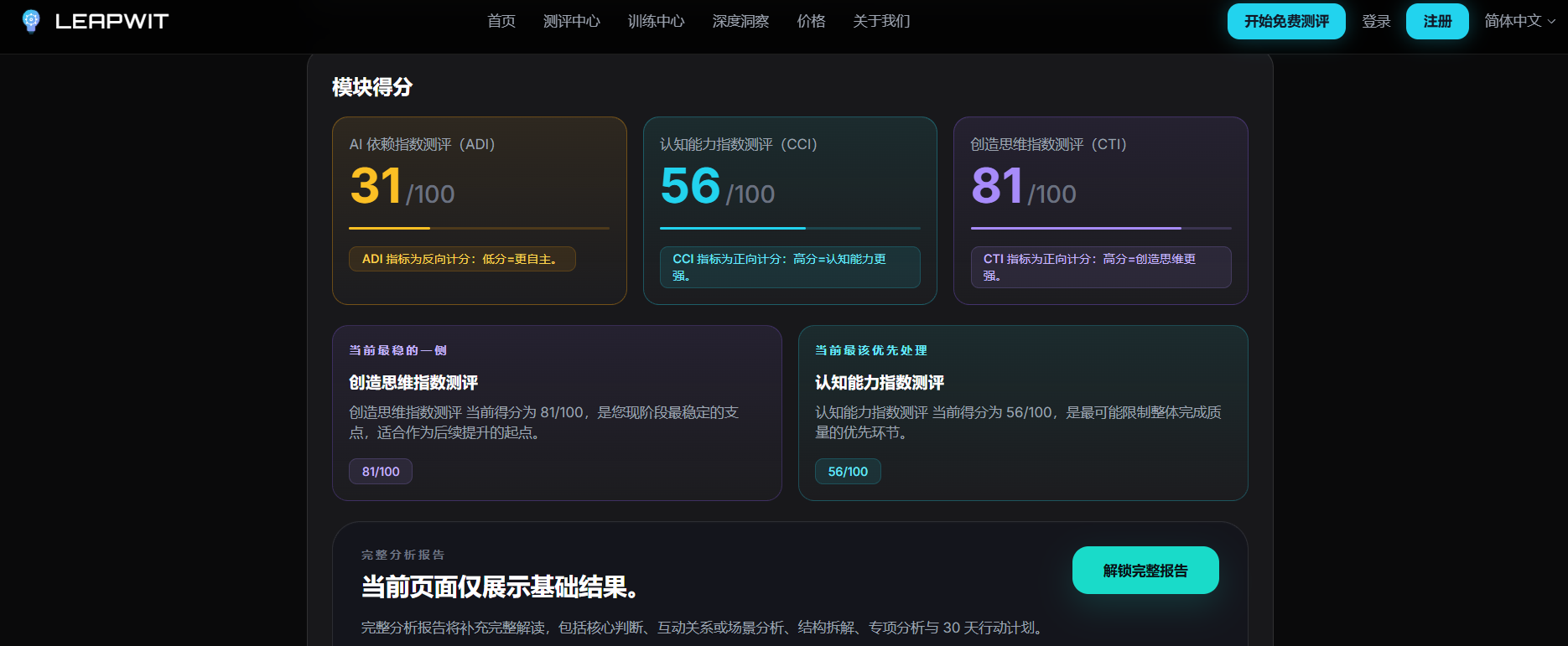Click the 登录 link
Image resolution: width=1568 pixels, height=646 pixels.
pyautogui.click(x=1376, y=21)
